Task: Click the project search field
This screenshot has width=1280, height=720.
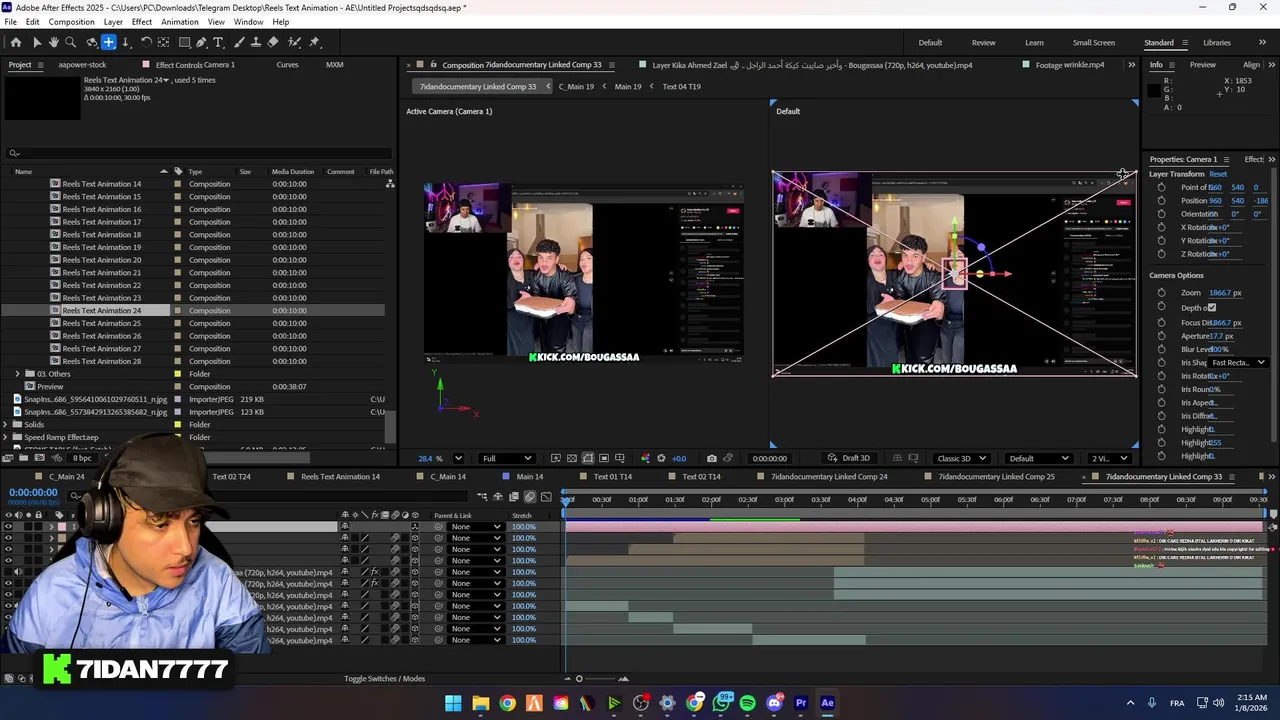Action: point(200,153)
